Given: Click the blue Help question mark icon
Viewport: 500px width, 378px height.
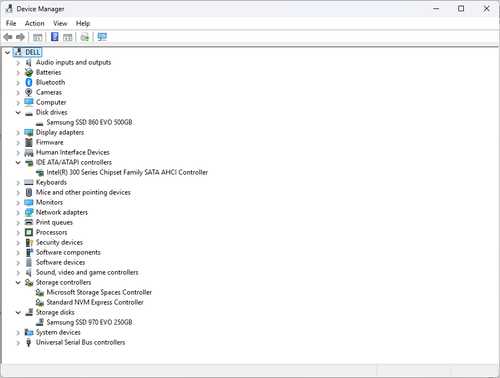Looking at the screenshot, I should pos(54,37).
